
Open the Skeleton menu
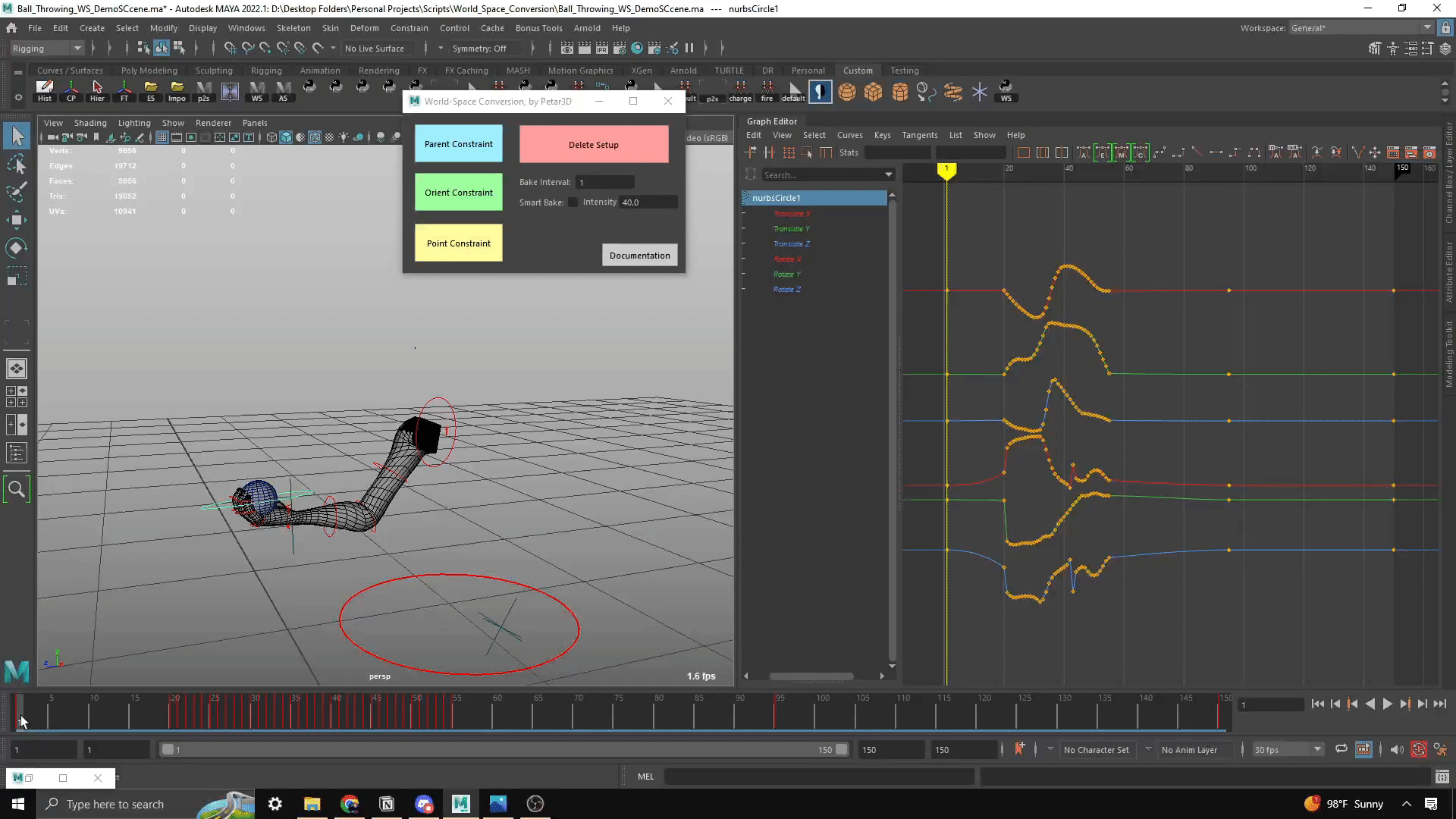(293, 28)
